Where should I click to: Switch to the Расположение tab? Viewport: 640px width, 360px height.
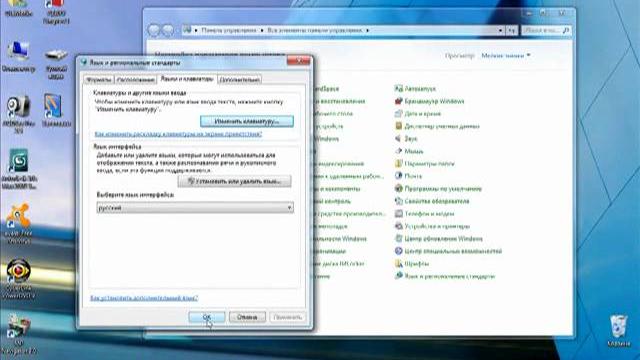136,80
